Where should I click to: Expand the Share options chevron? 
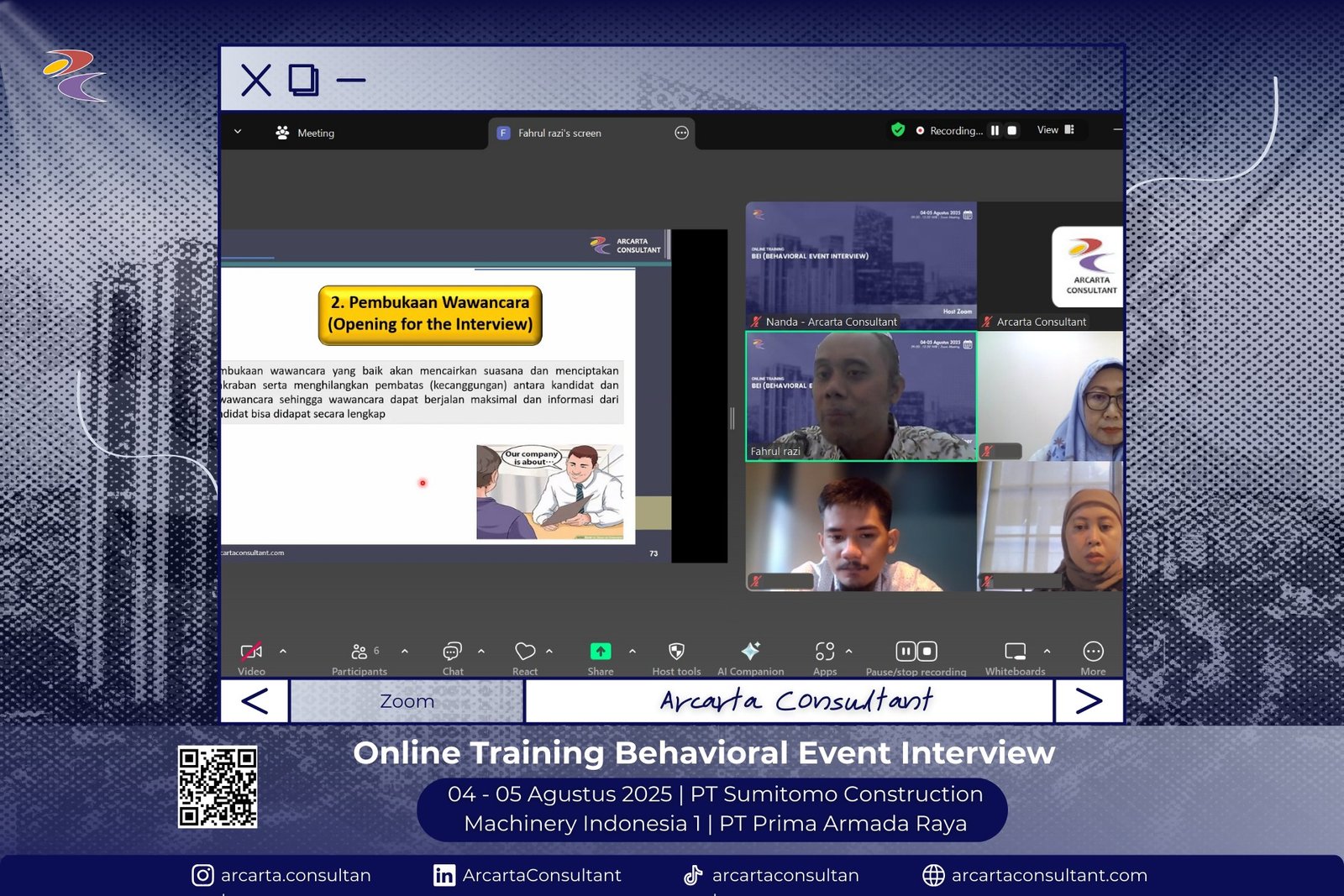coord(633,651)
